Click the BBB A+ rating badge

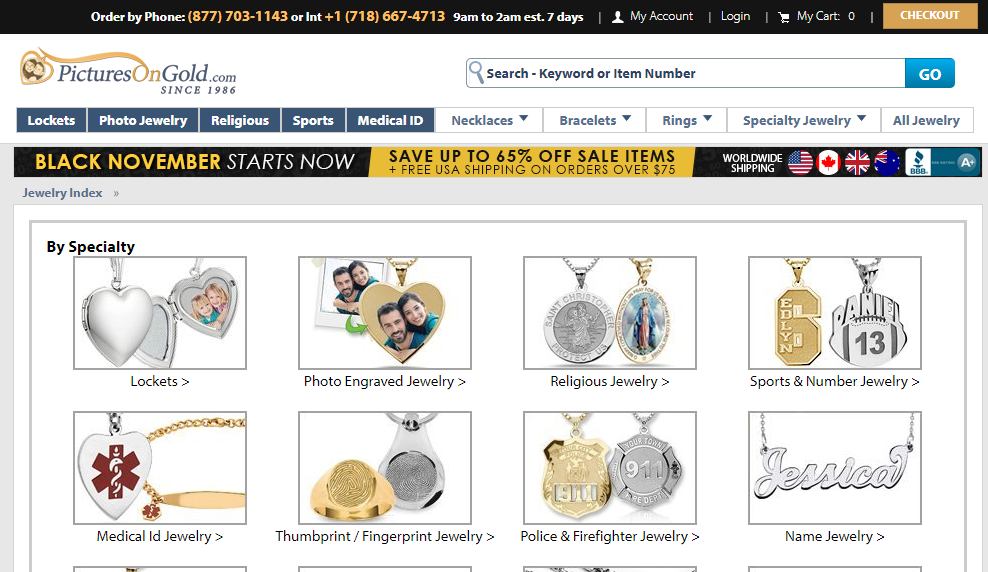point(941,163)
